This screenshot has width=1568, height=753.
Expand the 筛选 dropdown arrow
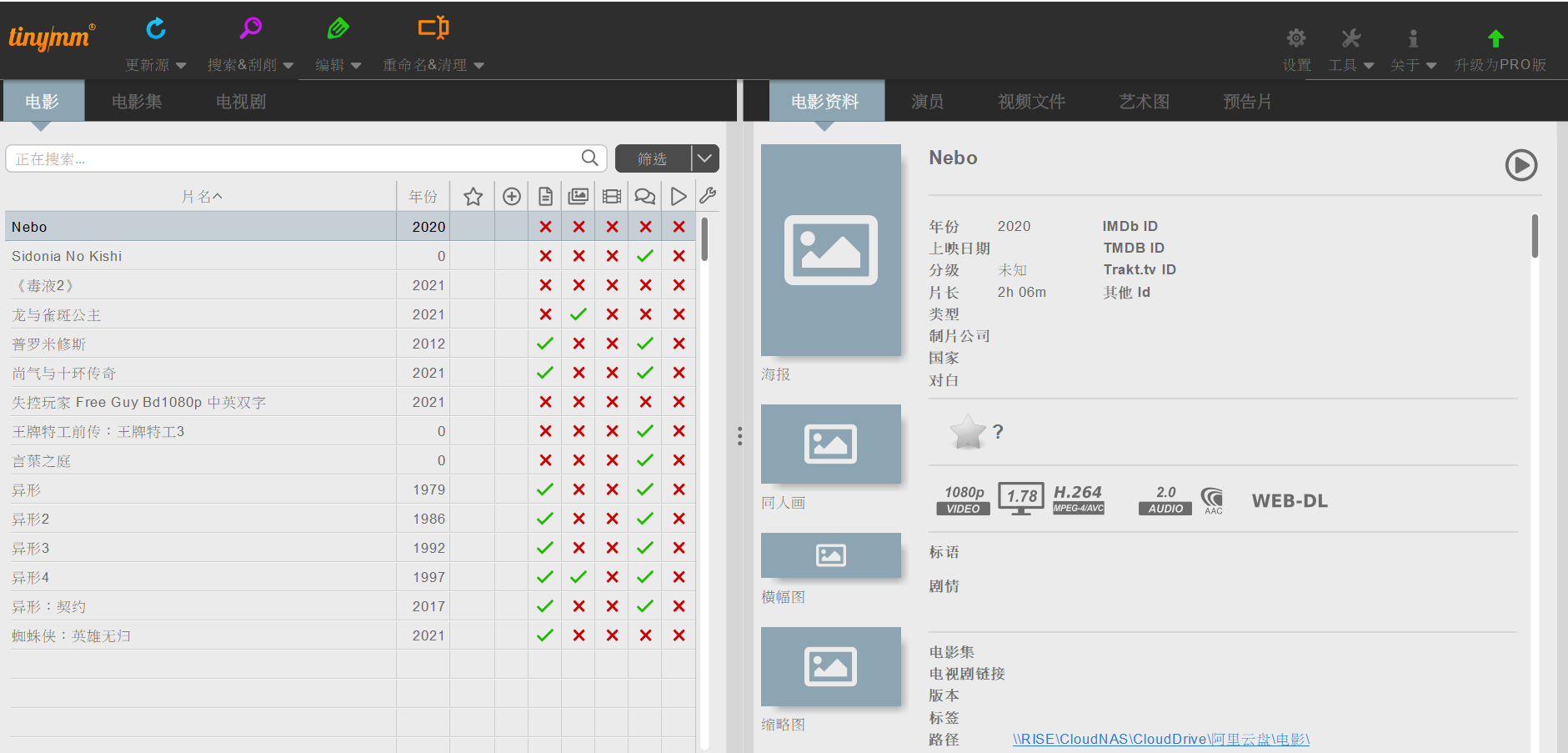704,158
